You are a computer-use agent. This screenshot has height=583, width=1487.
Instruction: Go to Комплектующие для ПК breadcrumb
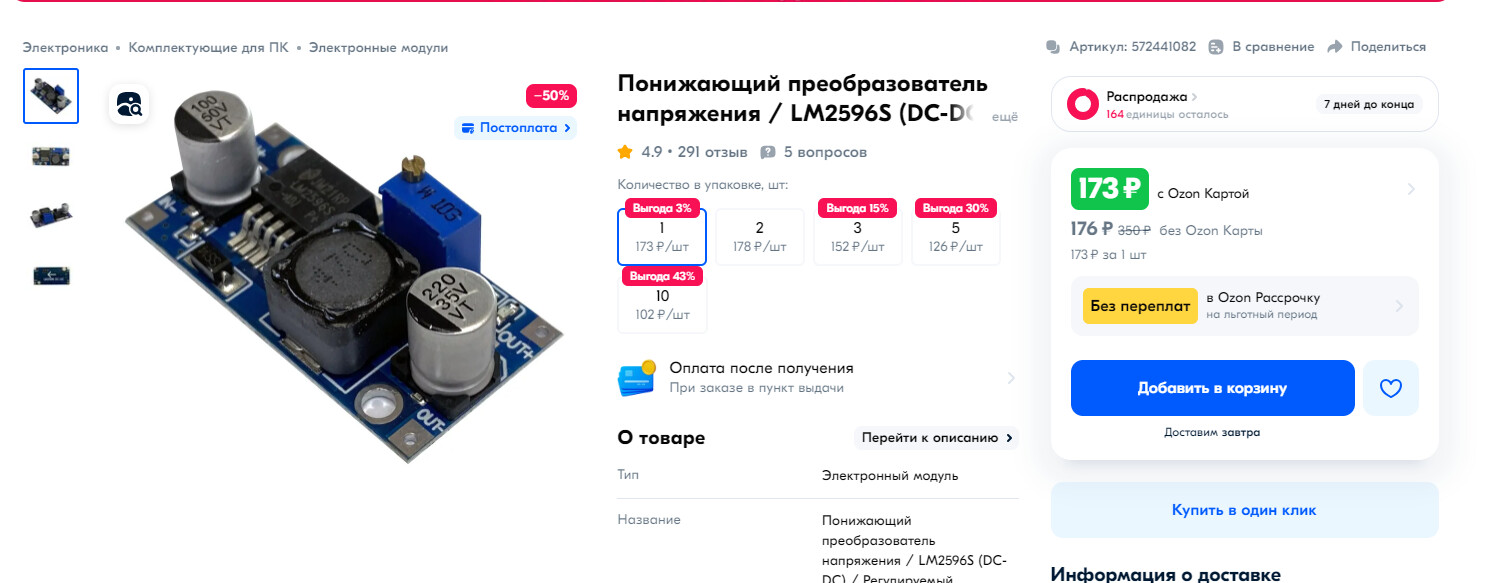pos(208,47)
